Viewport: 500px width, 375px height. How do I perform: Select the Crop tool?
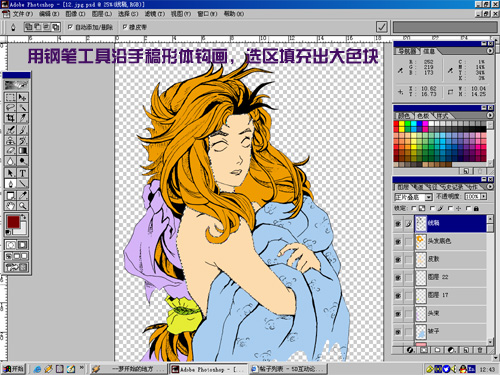10,118
